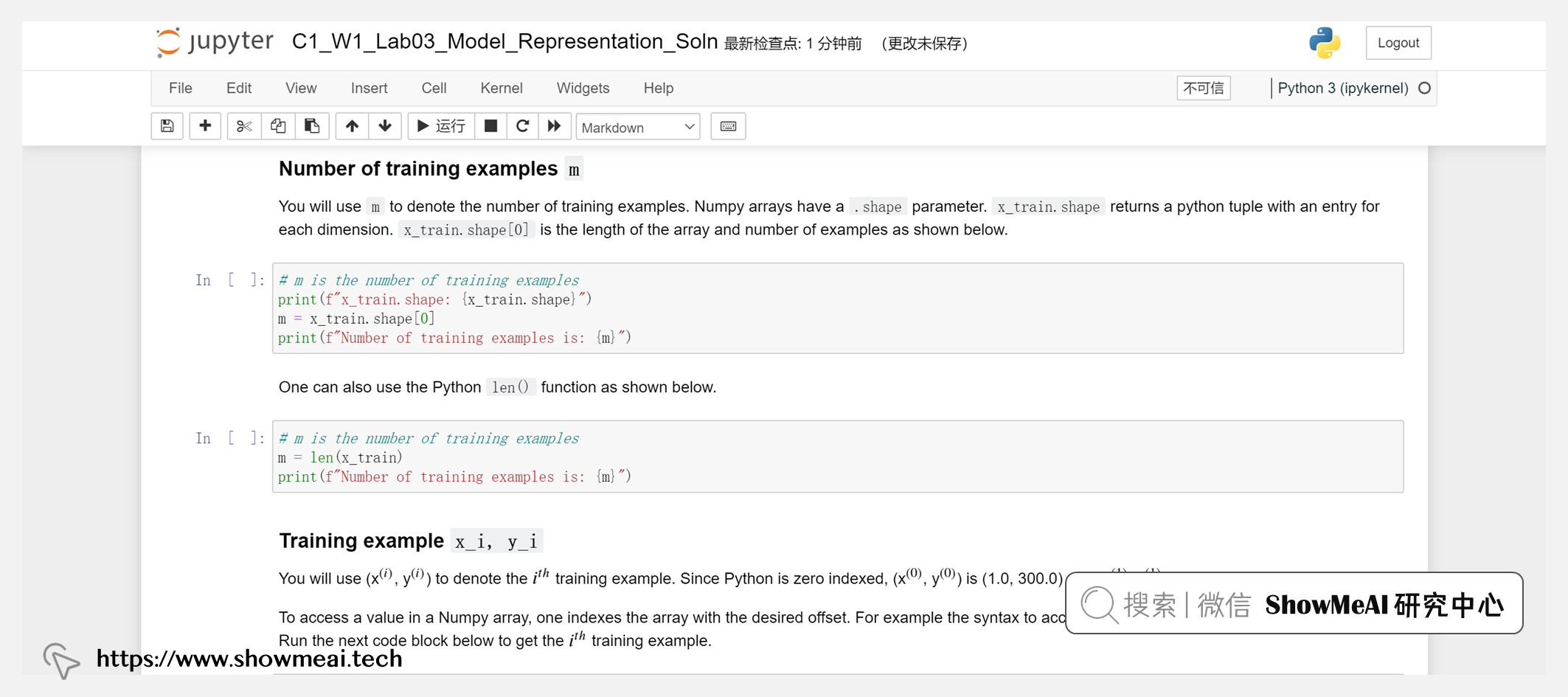The height and width of the screenshot is (697, 1568).
Task: Click the last checkpoint status text
Action: [x=793, y=44]
